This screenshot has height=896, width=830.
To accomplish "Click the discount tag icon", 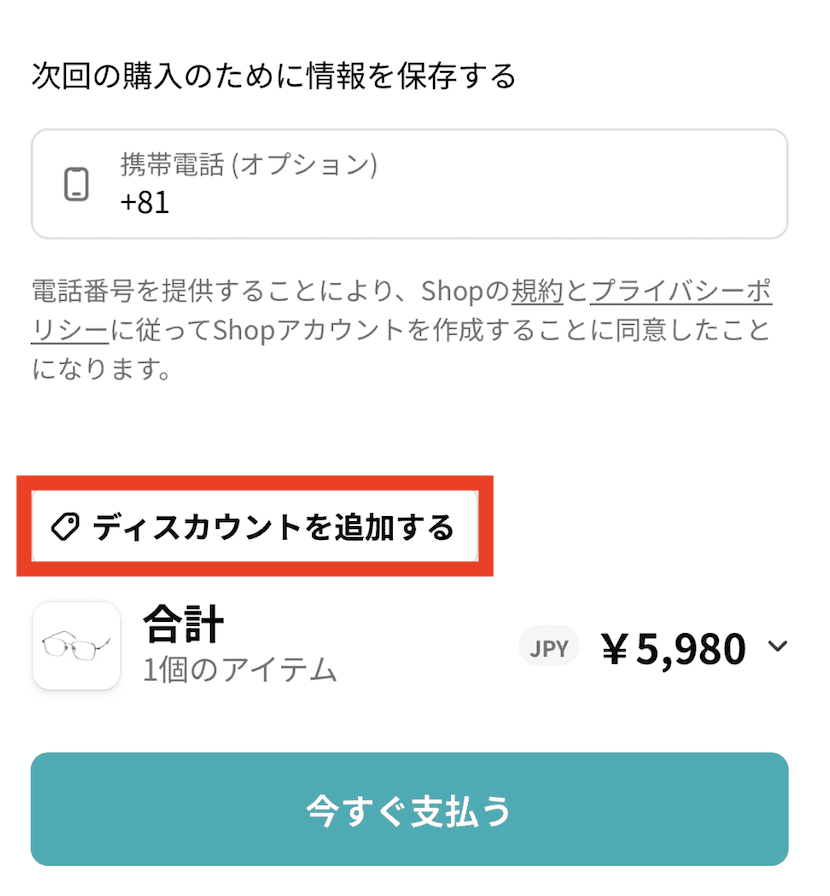I will (x=65, y=527).
